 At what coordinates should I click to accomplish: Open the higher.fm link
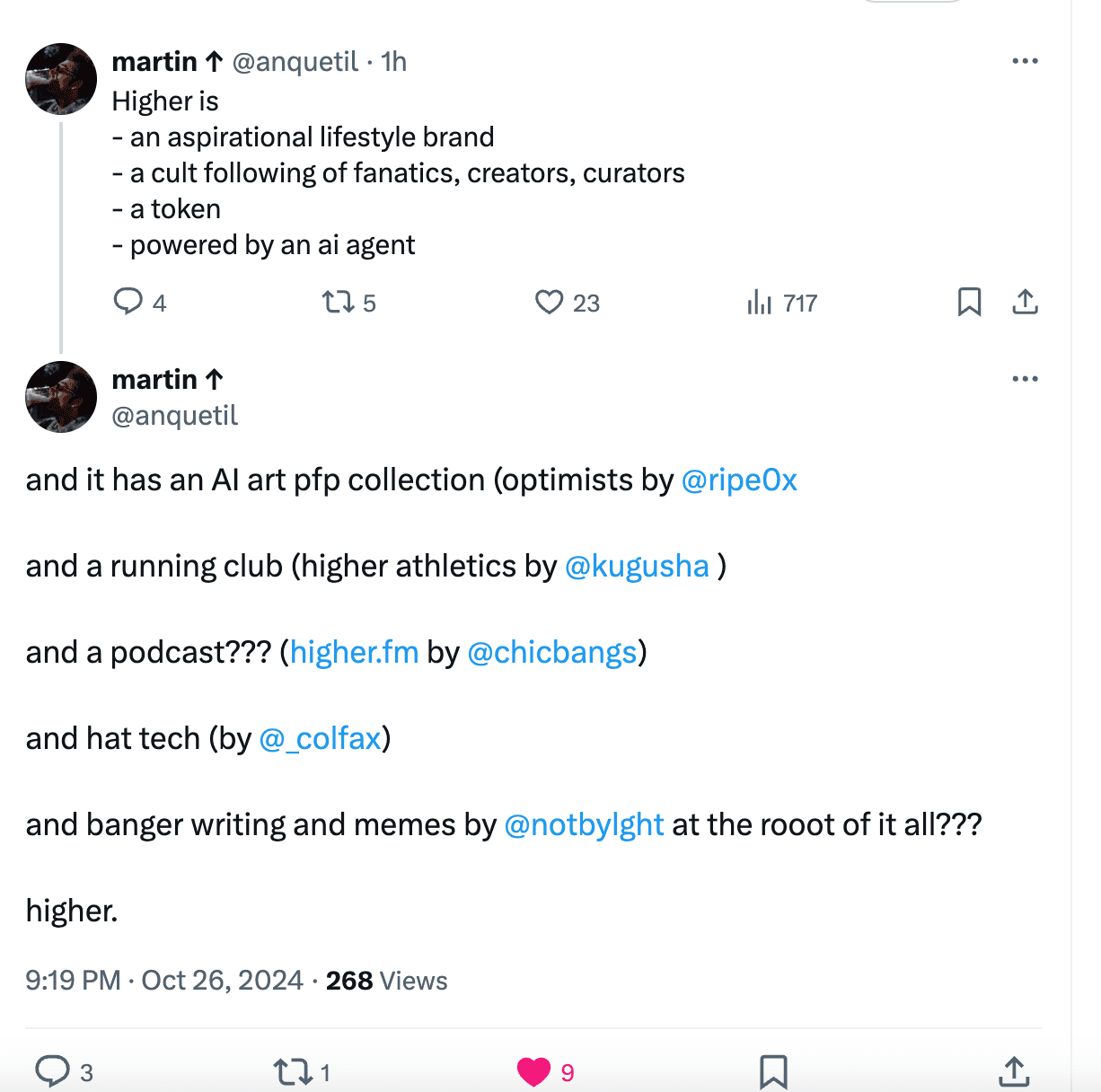point(354,652)
